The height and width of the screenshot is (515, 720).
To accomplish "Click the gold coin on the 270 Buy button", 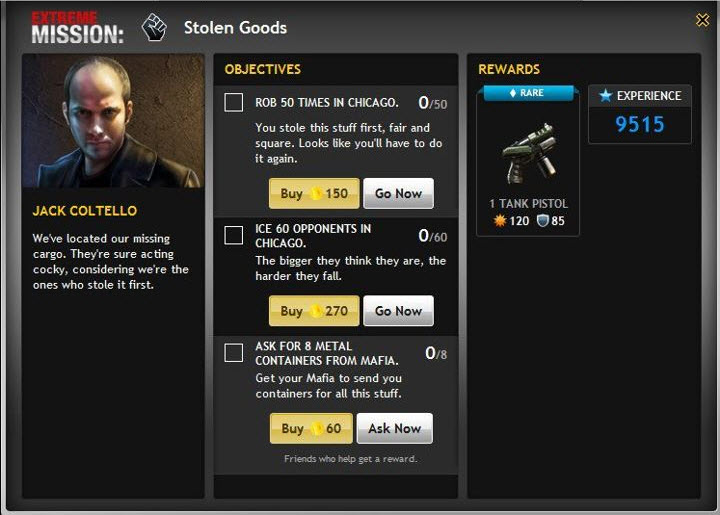I will click(316, 311).
